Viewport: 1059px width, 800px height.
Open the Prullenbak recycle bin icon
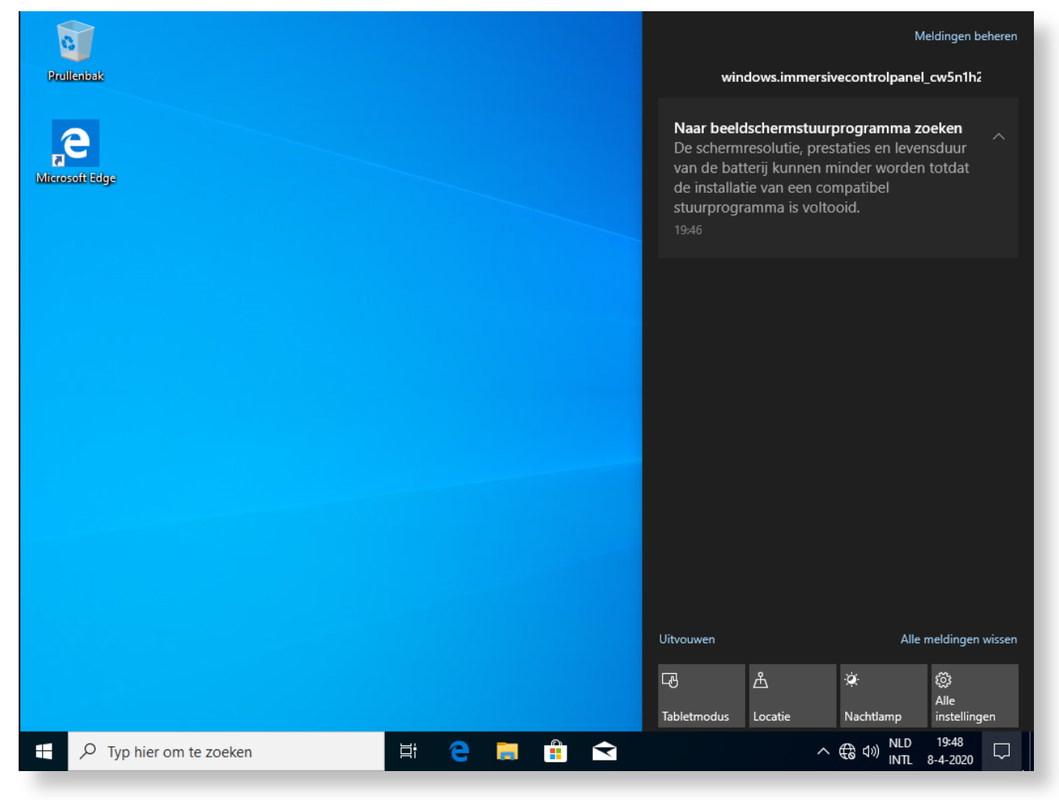(75, 51)
